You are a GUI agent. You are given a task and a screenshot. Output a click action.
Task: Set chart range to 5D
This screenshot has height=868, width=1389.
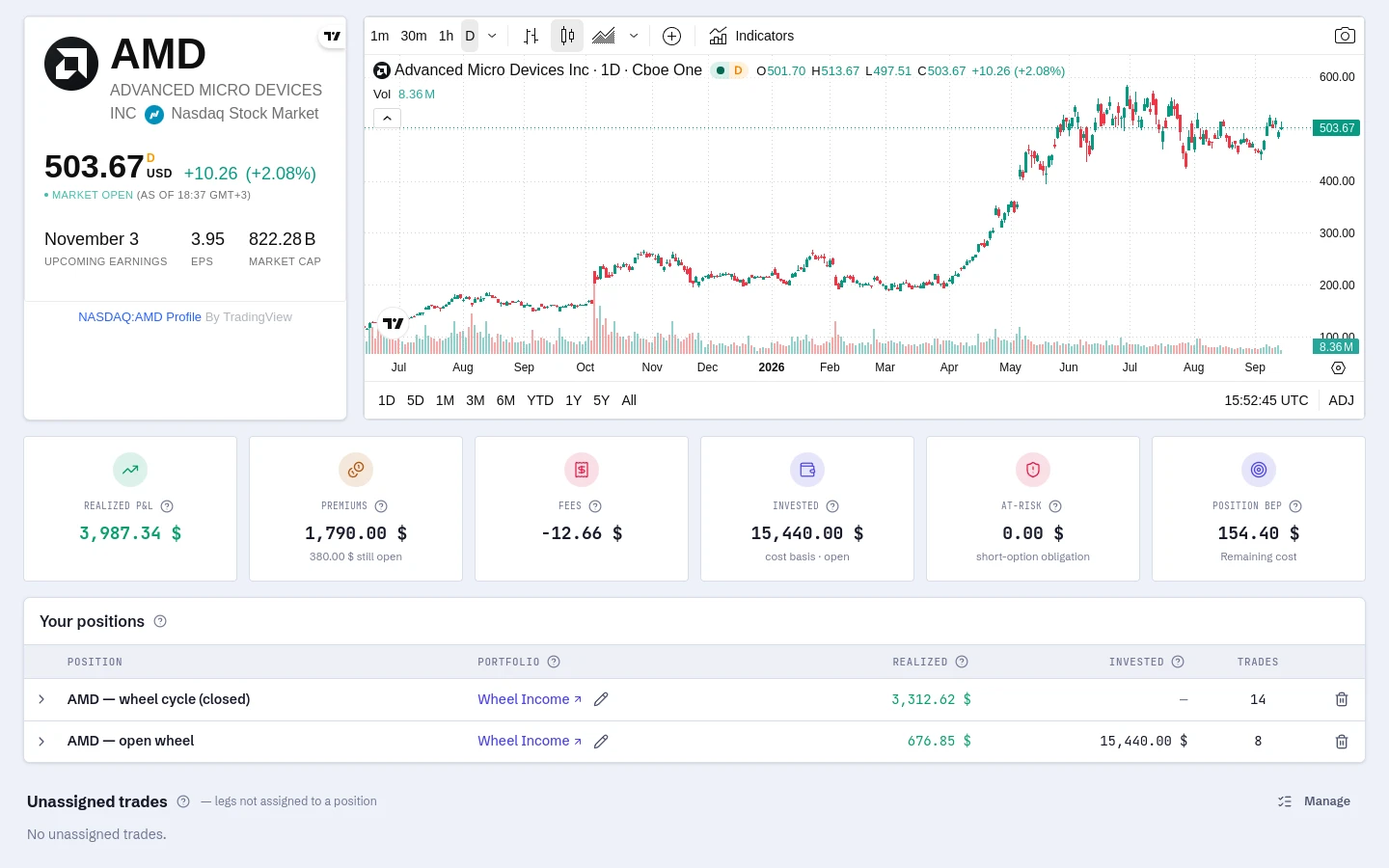point(416,400)
